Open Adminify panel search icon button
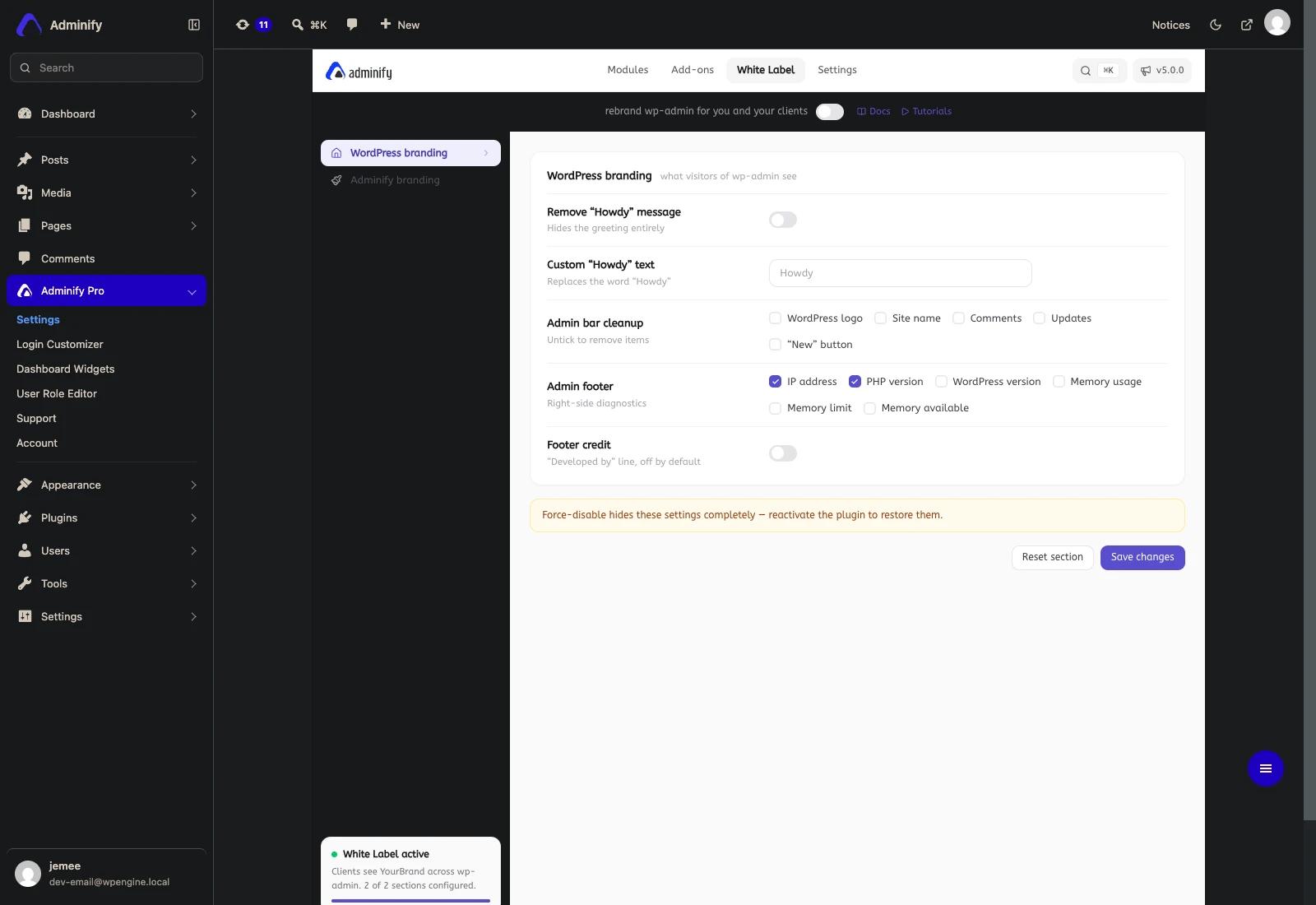This screenshot has width=1316, height=905. pos(1100,71)
